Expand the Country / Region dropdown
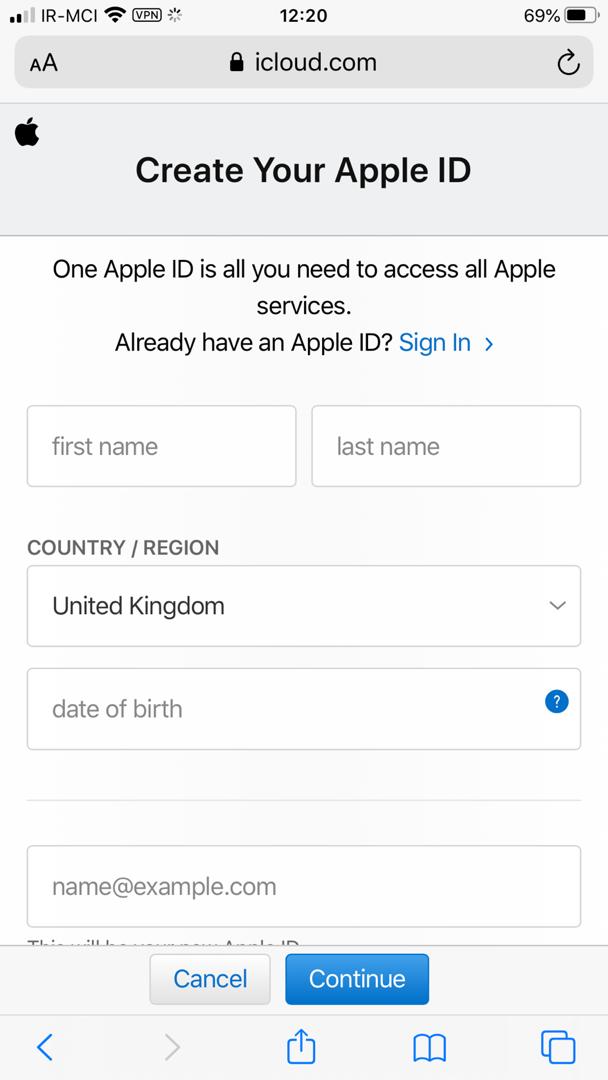 coord(303,606)
